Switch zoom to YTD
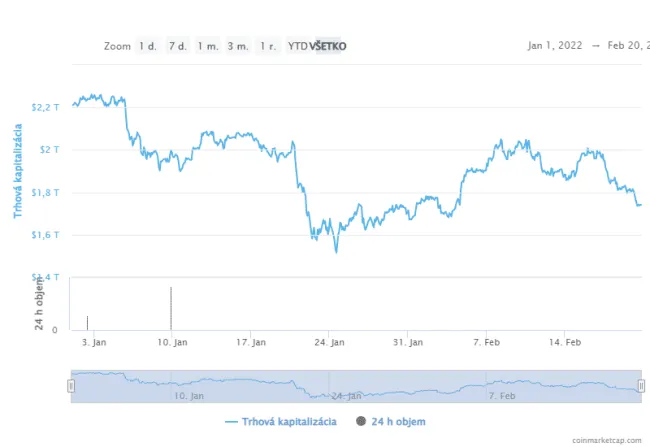This screenshot has width=650, height=447. (297, 46)
